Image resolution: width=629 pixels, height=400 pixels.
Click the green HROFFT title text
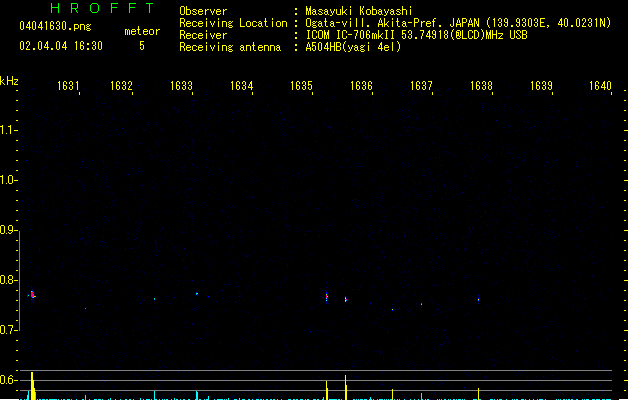click(102, 8)
